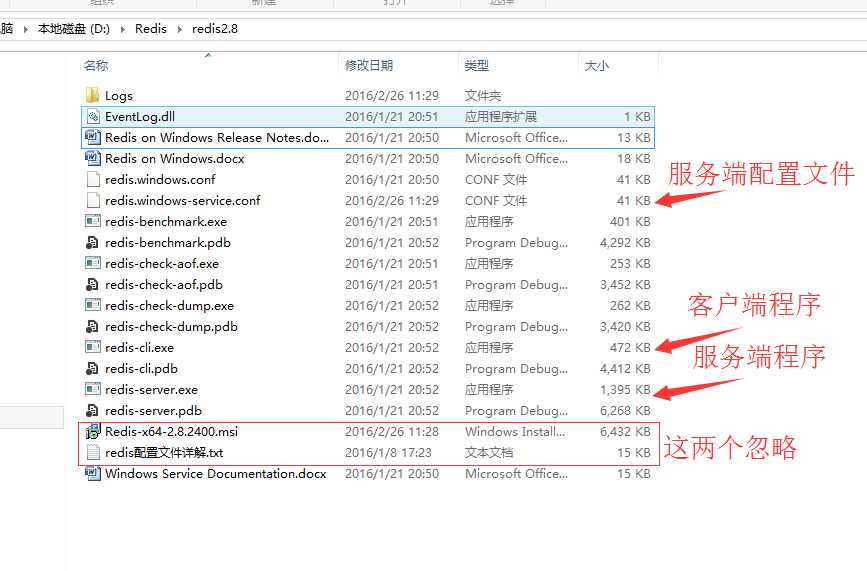Click the Logs folder icon
The width and height of the screenshot is (867, 571).
pyautogui.click(x=93, y=95)
